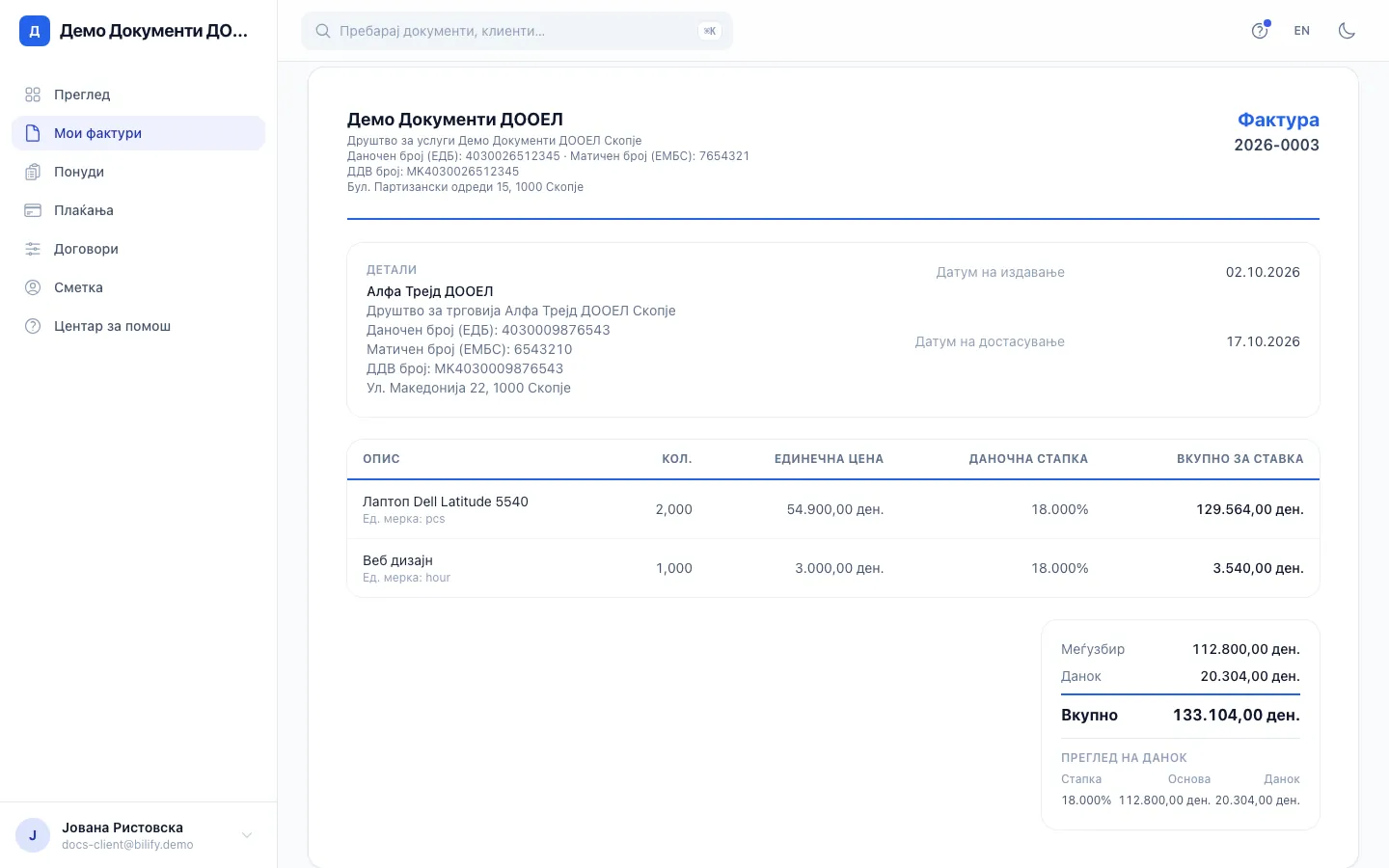This screenshot has height=868, width=1389.
Task: Click the Понуди clipboard icon
Action: [33, 172]
